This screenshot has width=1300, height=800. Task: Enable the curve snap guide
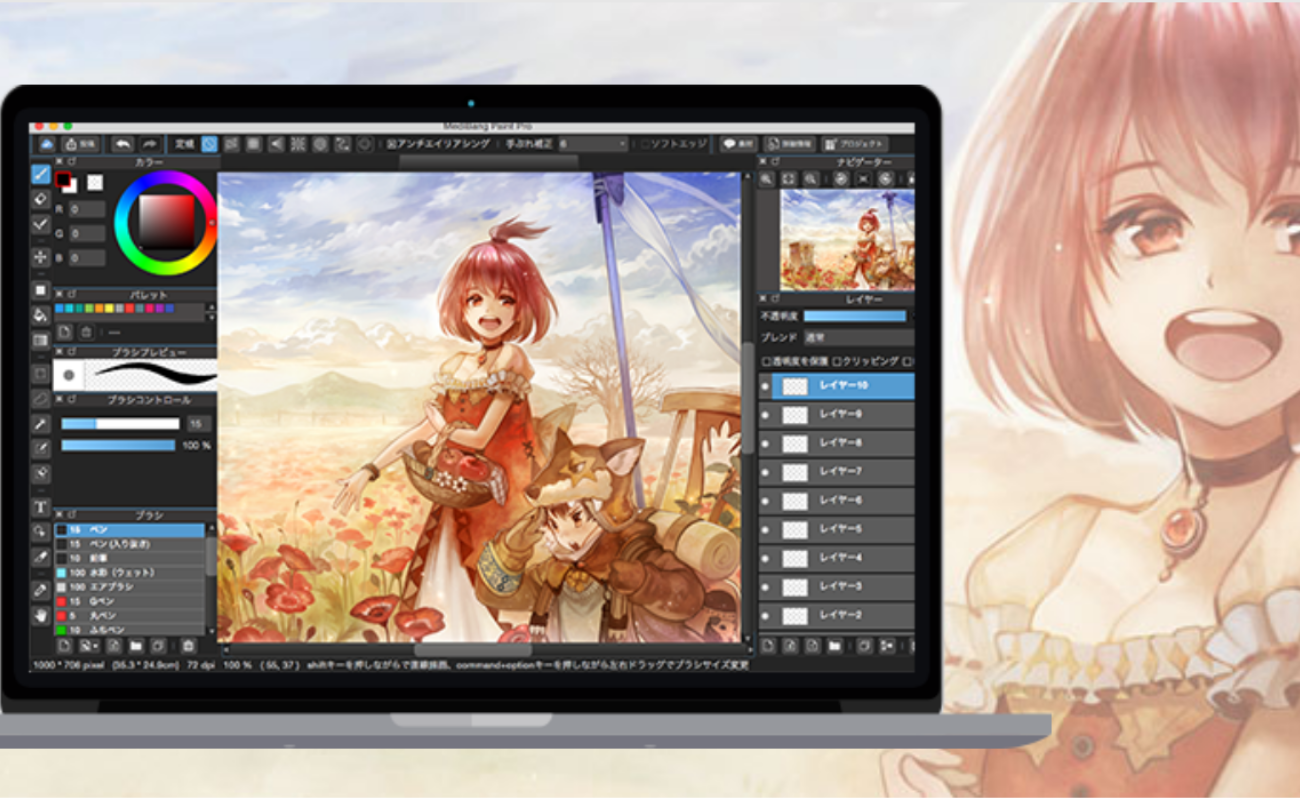(x=342, y=144)
